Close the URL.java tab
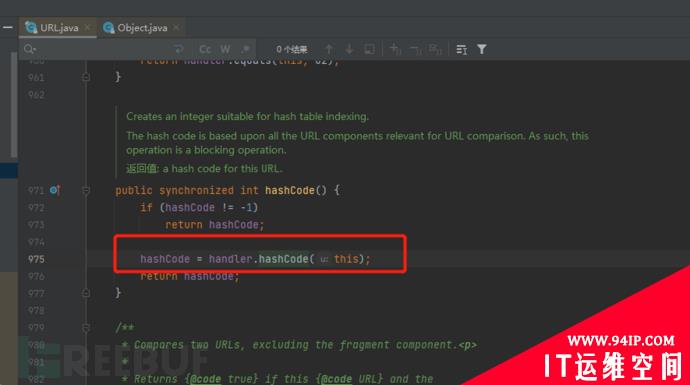 [x=87, y=27]
